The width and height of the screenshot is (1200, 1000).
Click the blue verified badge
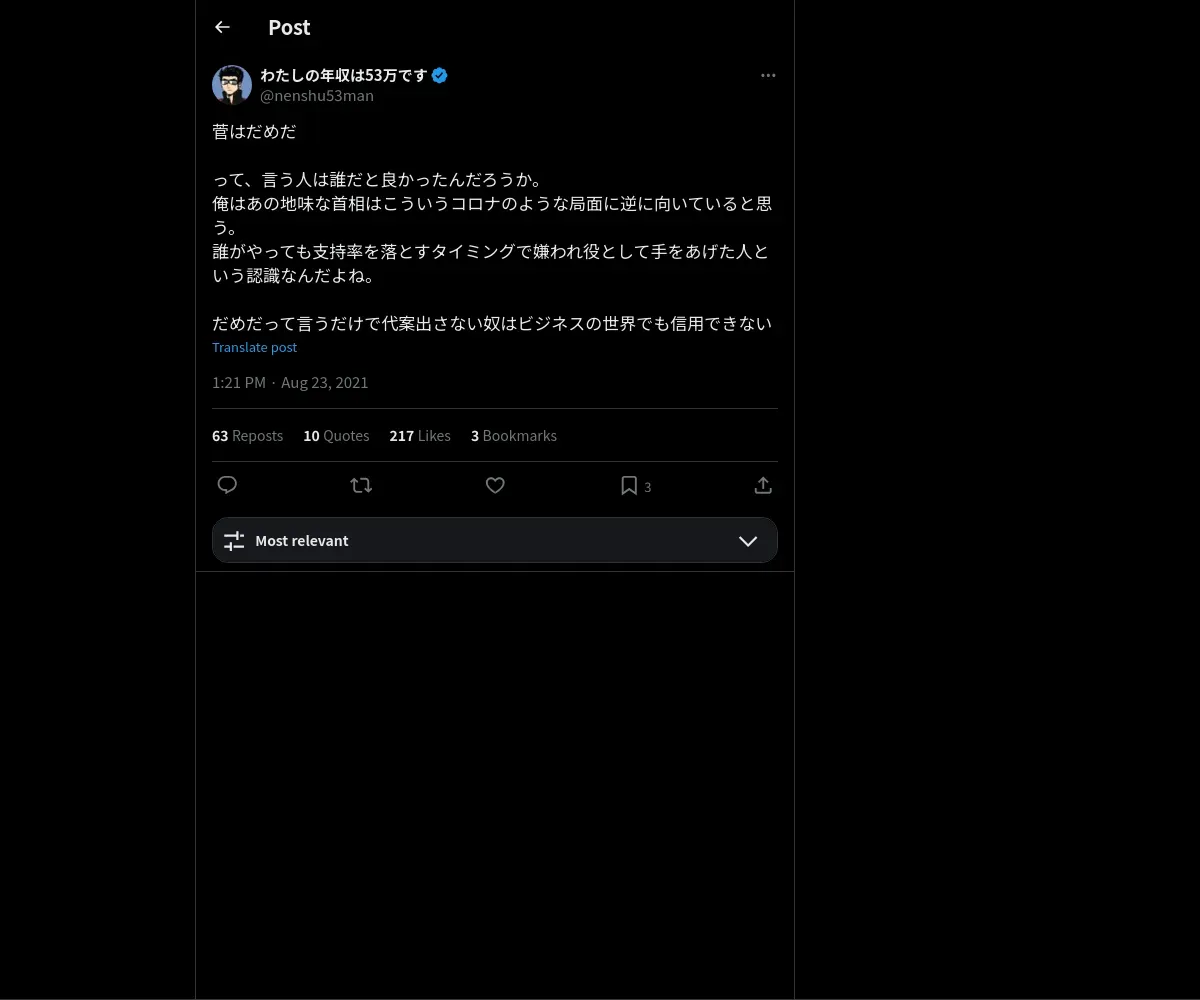[440, 75]
